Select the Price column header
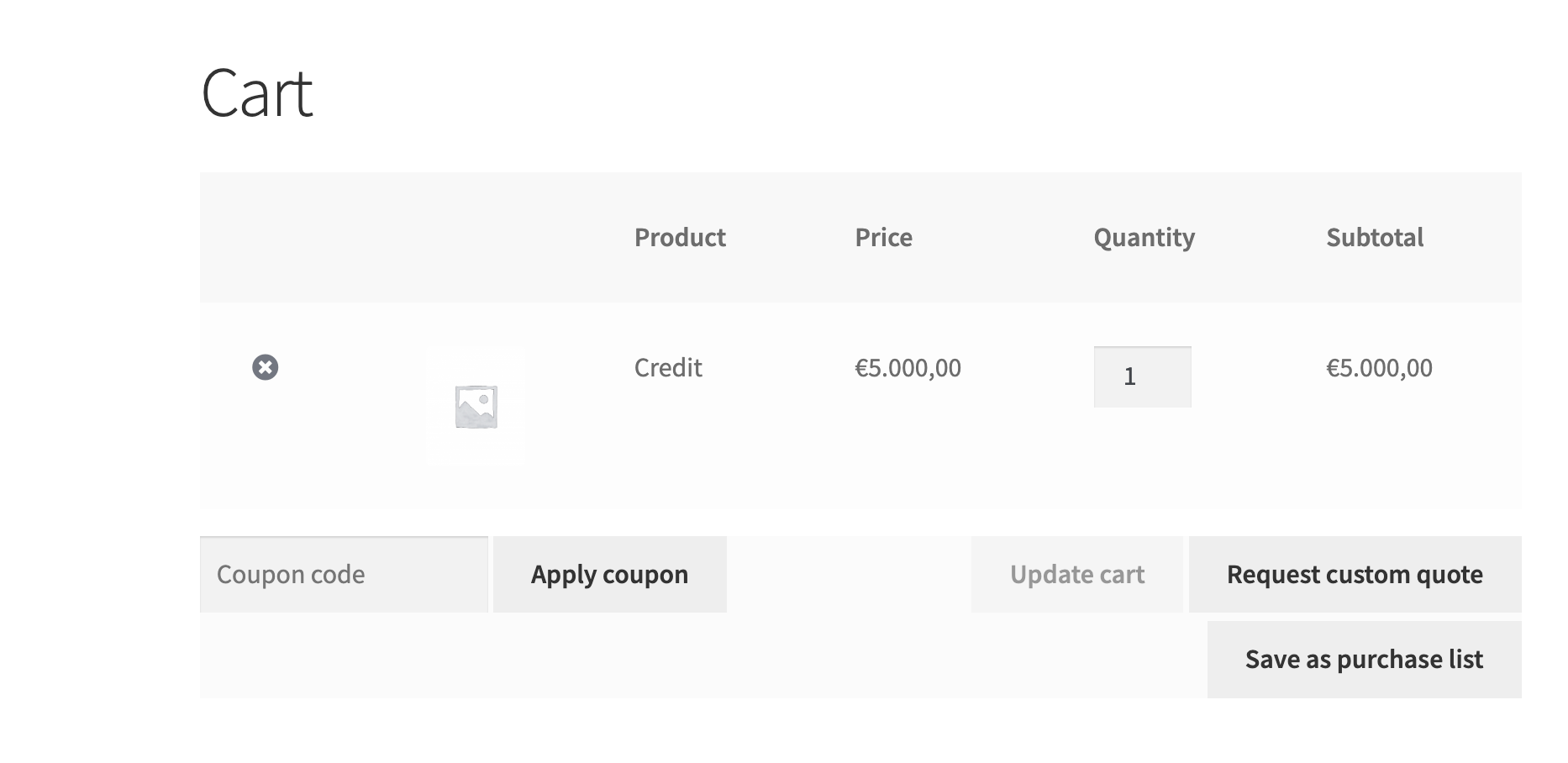The width and height of the screenshot is (1568, 763). pyautogui.click(x=884, y=237)
